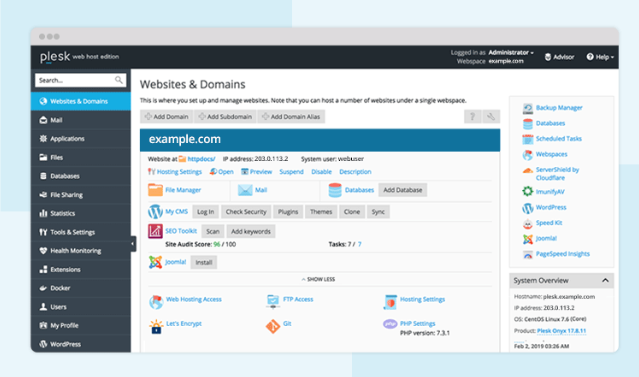Click the question mark help button near Add Domain Alias
Screen dimensions: 639x377
(472, 117)
